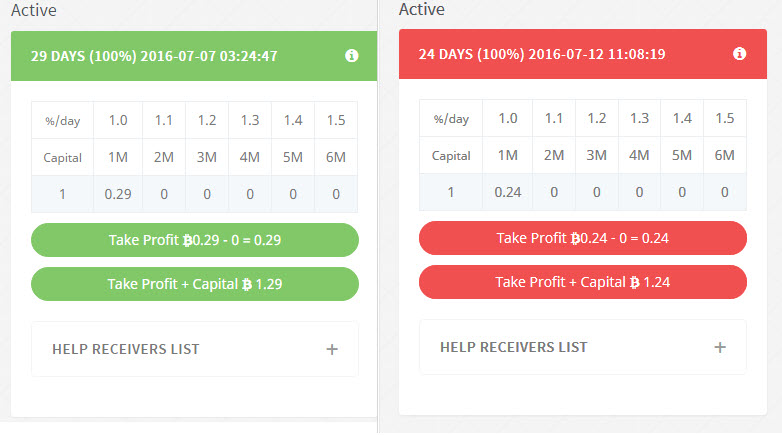
Task: Select the red 24 DAYS (100%) header bar
Action: click(x=560, y=54)
